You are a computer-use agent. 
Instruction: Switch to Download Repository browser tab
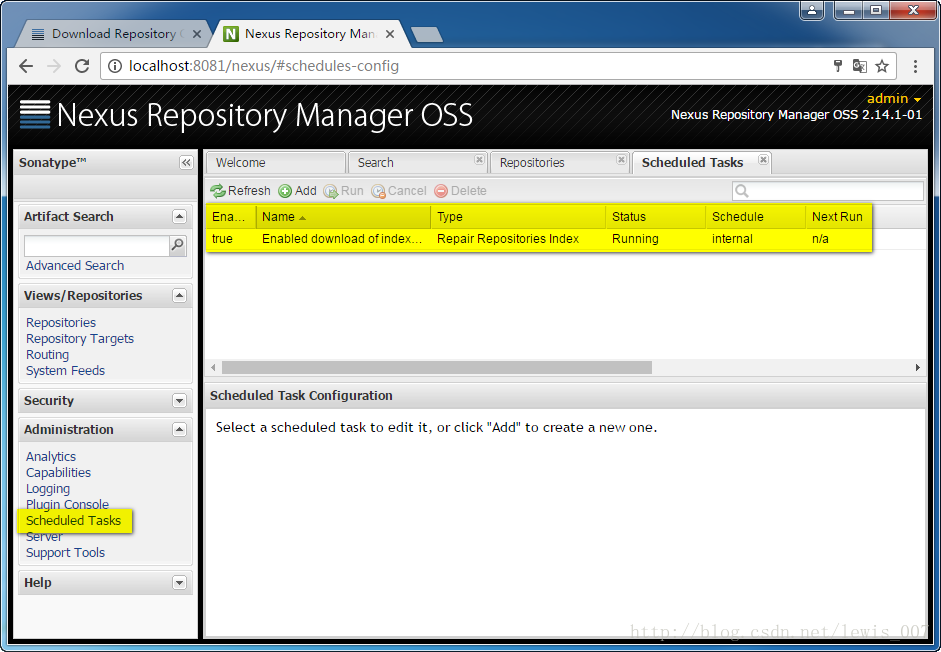pos(114,34)
